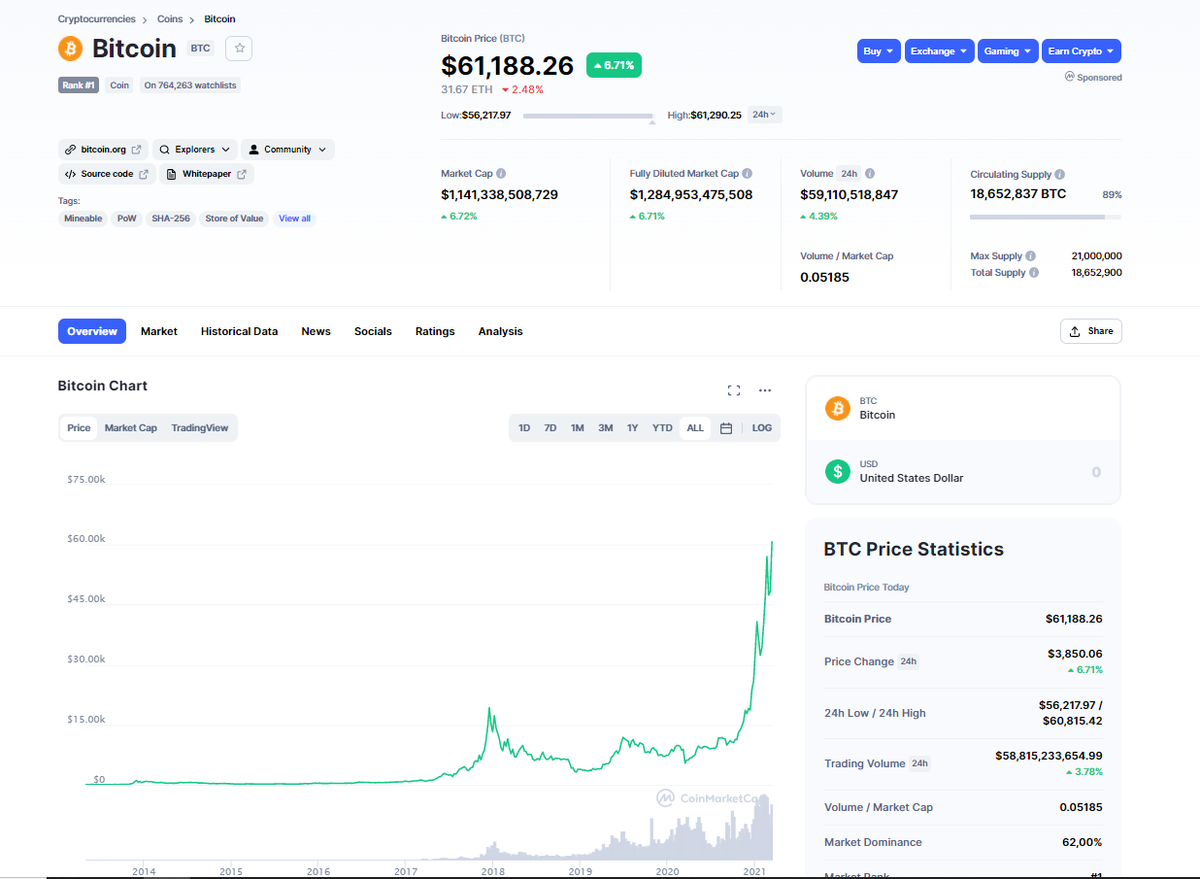Set chart range to ALL

[695, 428]
